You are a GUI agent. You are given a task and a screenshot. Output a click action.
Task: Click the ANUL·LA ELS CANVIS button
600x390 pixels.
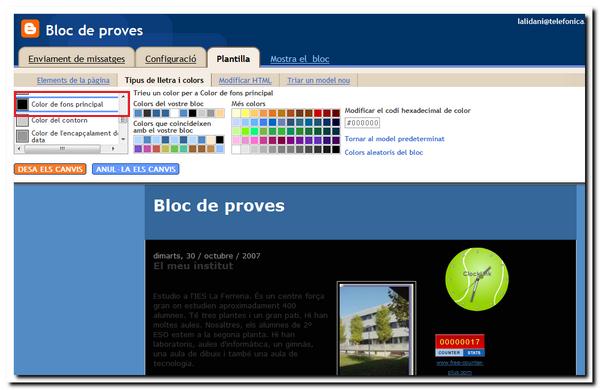pyautogui.click(x=135, y=169)
